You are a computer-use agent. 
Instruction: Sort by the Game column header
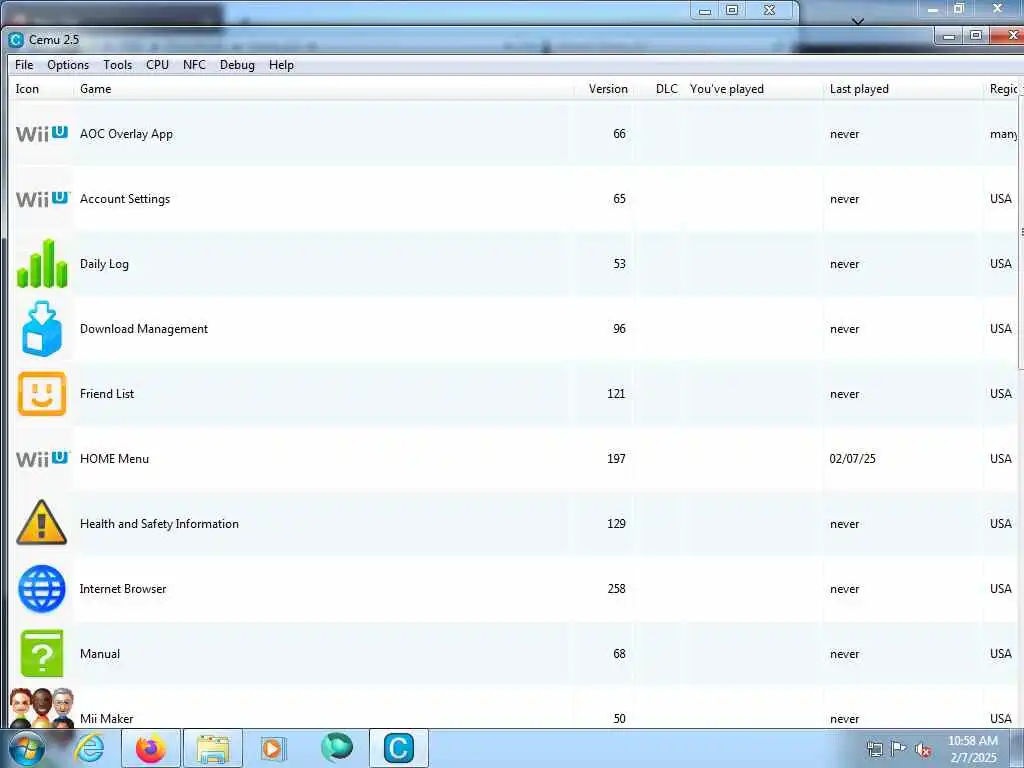click(x=323, y=89)
